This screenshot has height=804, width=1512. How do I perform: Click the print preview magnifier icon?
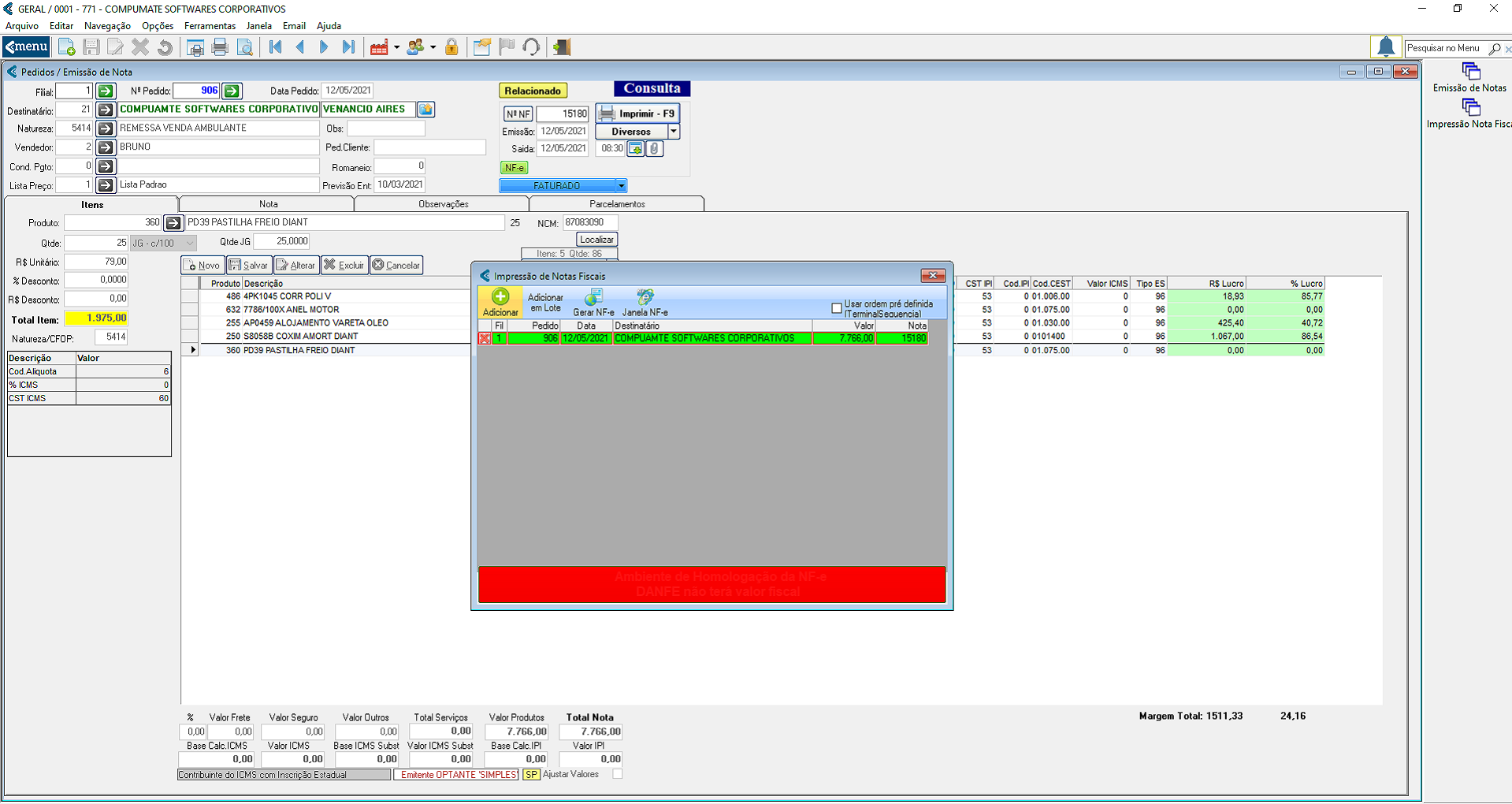tap(245, 47)
